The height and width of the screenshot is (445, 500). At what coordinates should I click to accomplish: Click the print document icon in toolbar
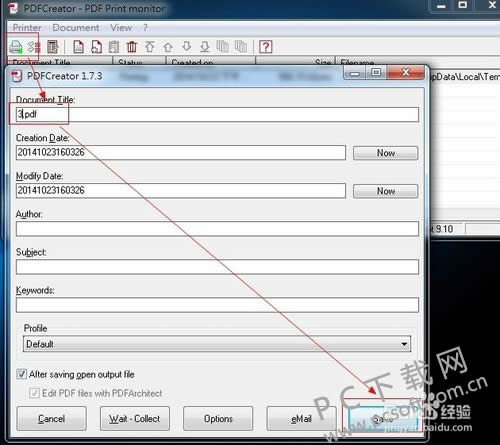[79, 47]
